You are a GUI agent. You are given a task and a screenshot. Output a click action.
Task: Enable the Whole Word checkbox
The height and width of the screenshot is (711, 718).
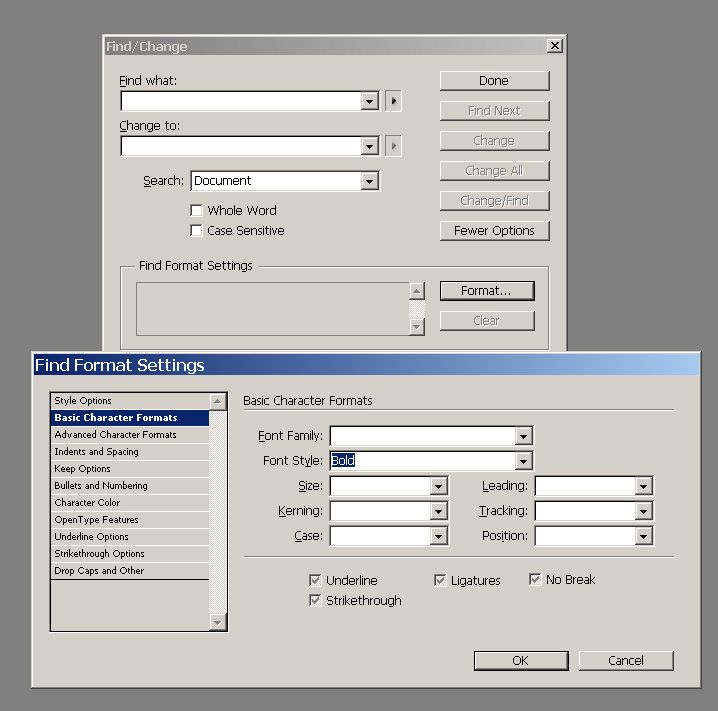pyautogui.click(x=196, y=210)
